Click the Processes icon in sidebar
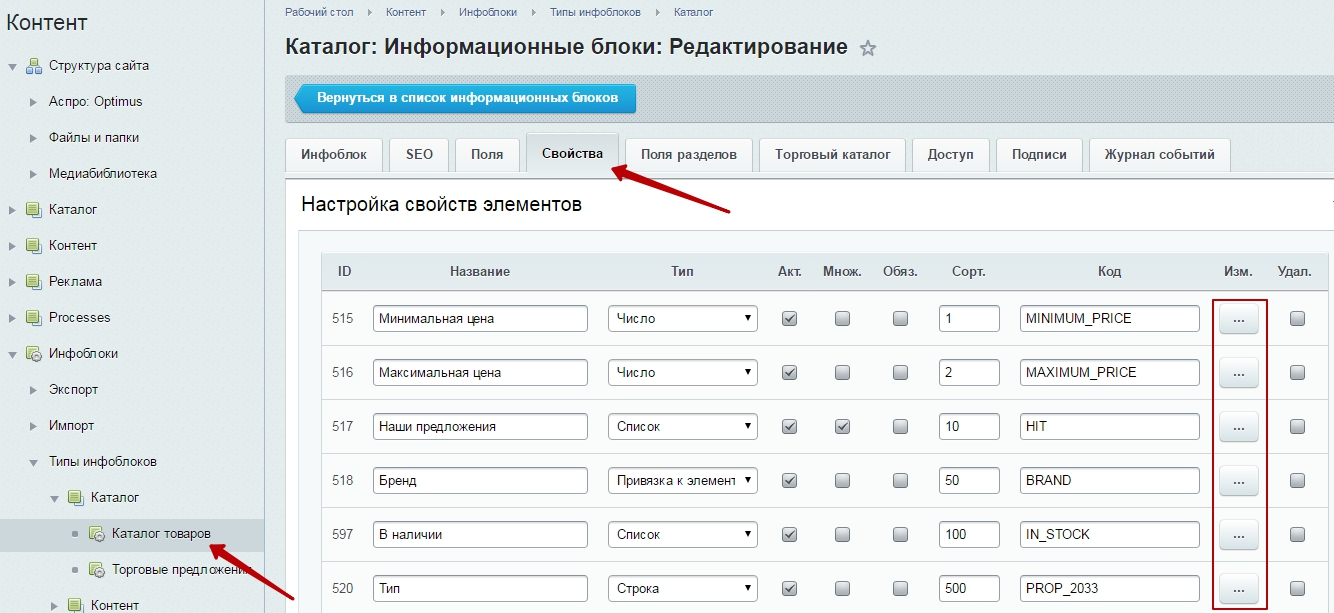The width and height of the screenshot is (1334, 613). coord(33,318)
